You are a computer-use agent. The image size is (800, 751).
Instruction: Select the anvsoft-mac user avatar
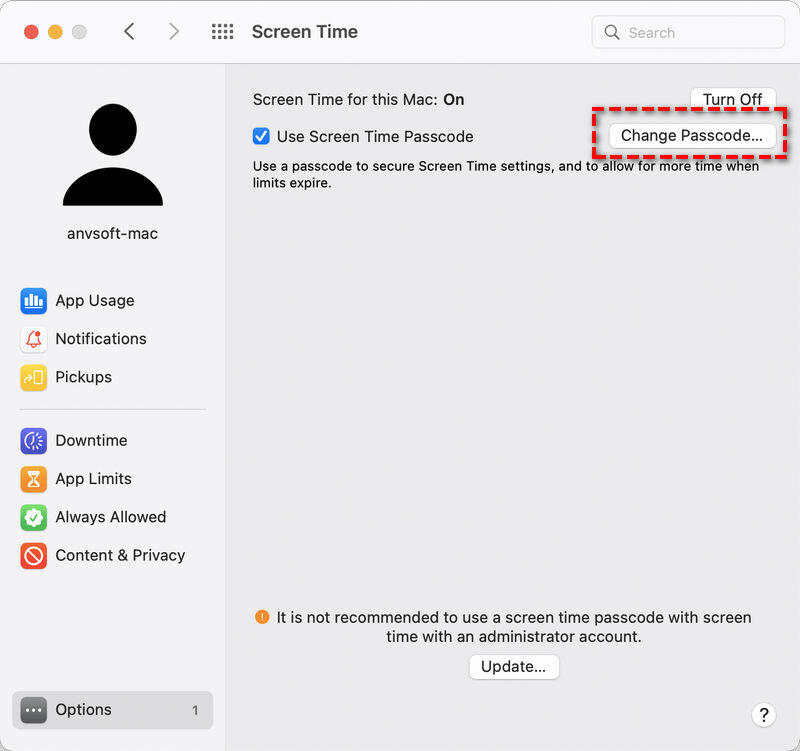[112, 155]
